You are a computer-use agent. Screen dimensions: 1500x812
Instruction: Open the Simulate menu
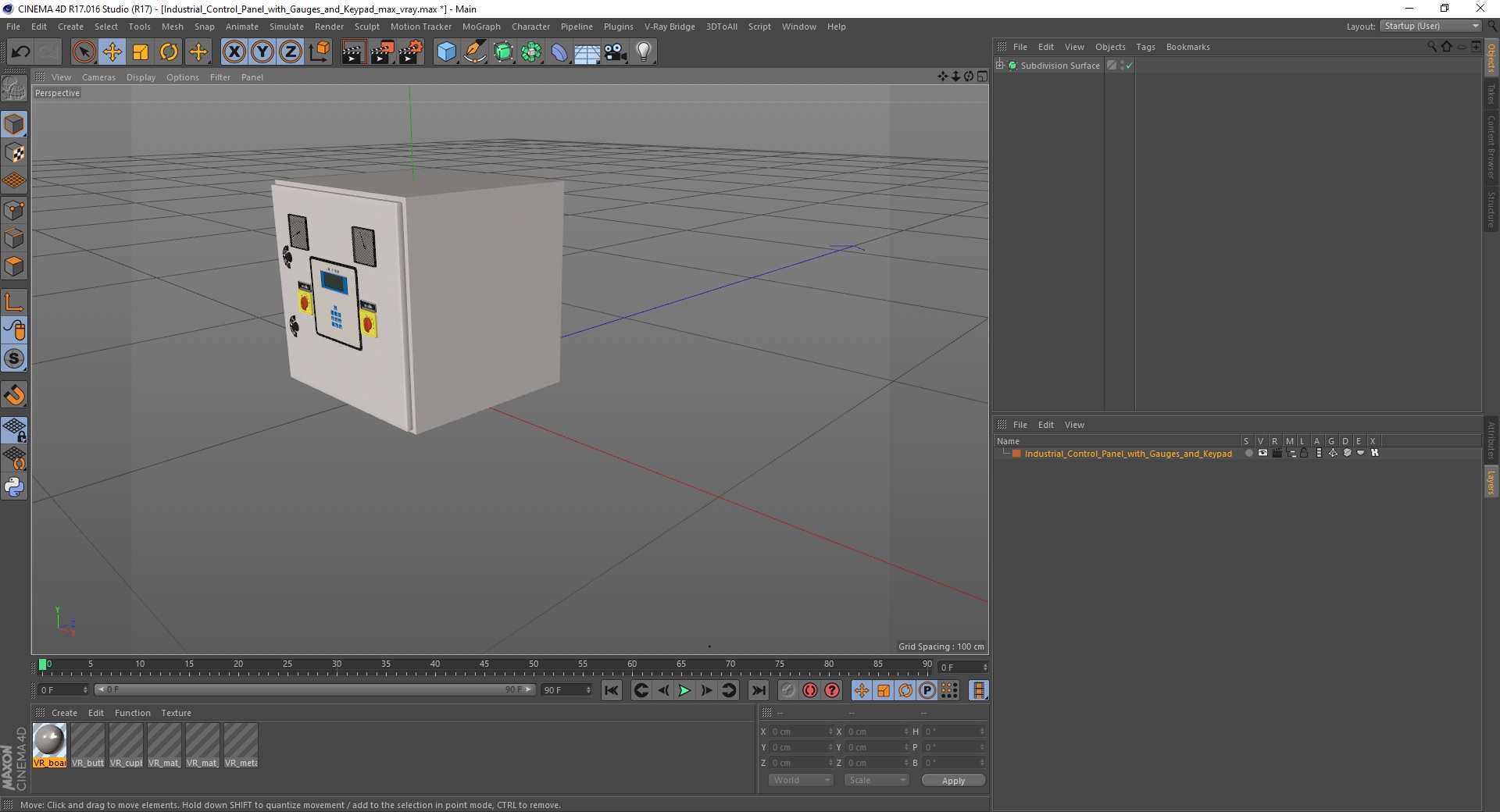(287, 27)
